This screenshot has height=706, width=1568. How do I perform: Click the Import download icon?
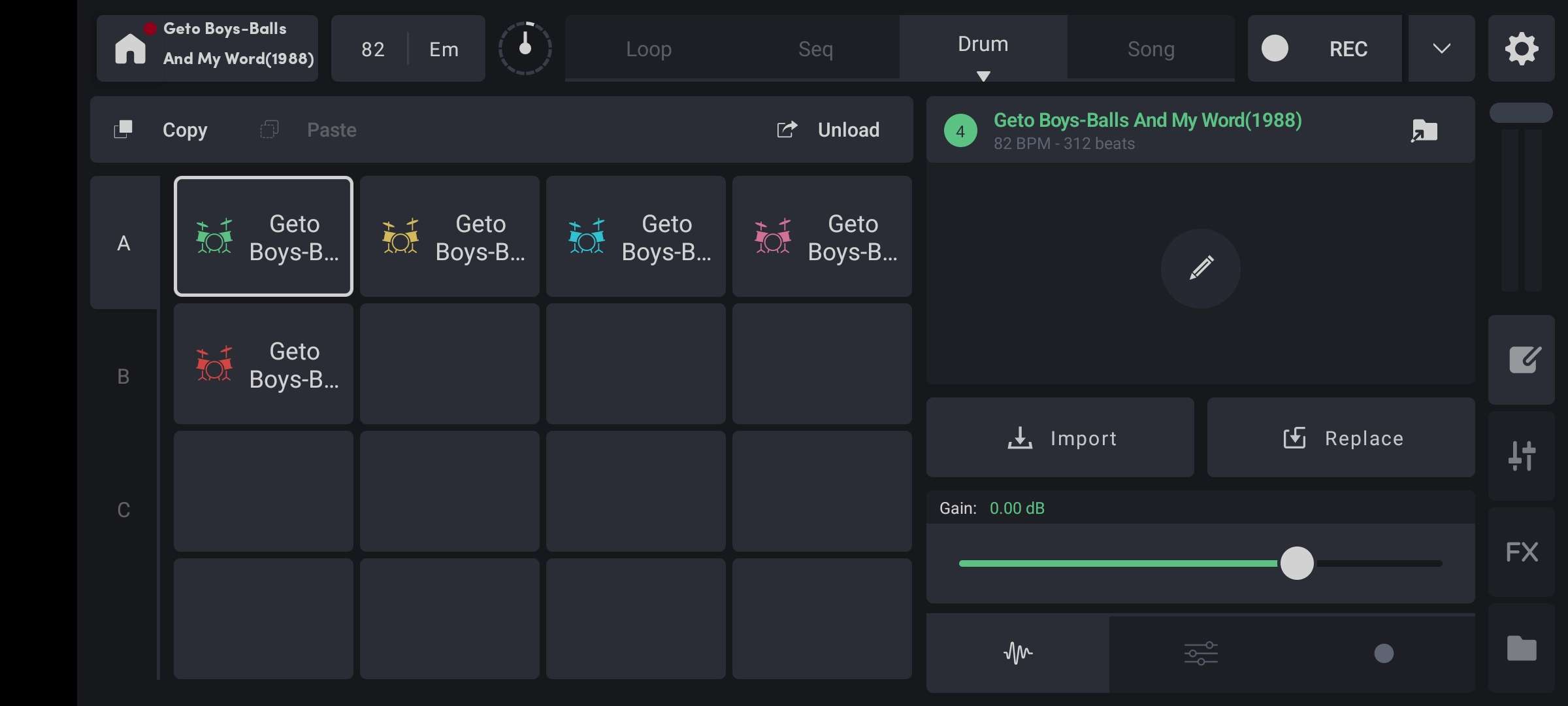(x=1020, y=438)
